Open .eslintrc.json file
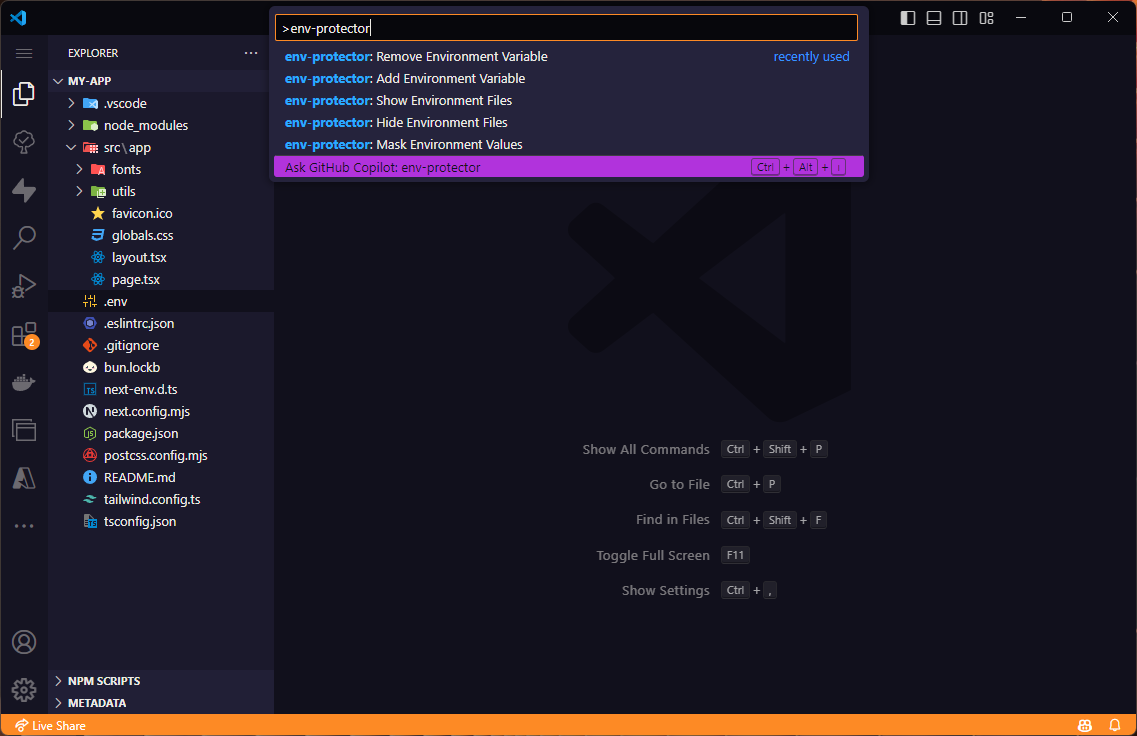Viewport: 1137px width, 736px height. 161,323
